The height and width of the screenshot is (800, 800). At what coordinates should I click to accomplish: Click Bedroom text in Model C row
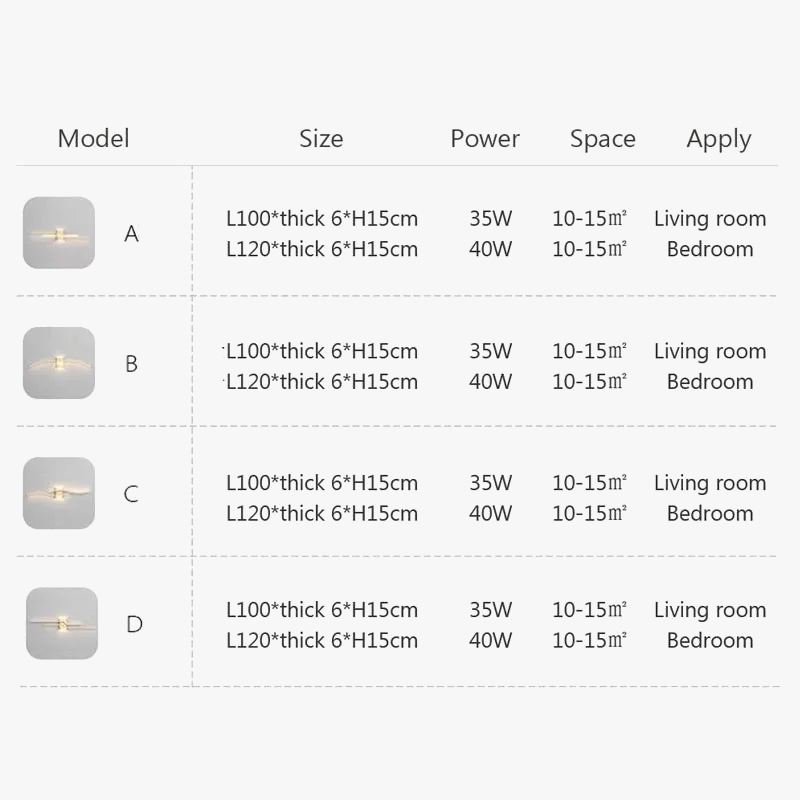click(710, 513)
